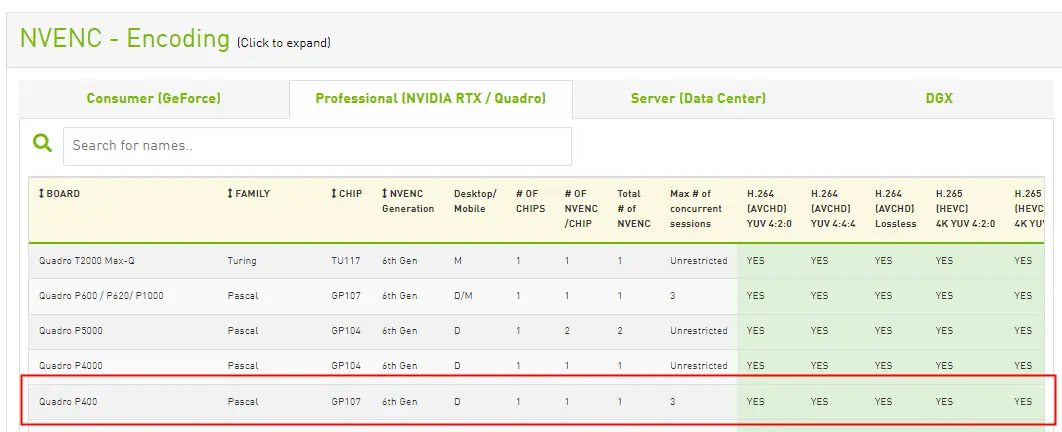Click the # OF CHIPS column header
The image size is (1062, 432).
pos(530,201)
